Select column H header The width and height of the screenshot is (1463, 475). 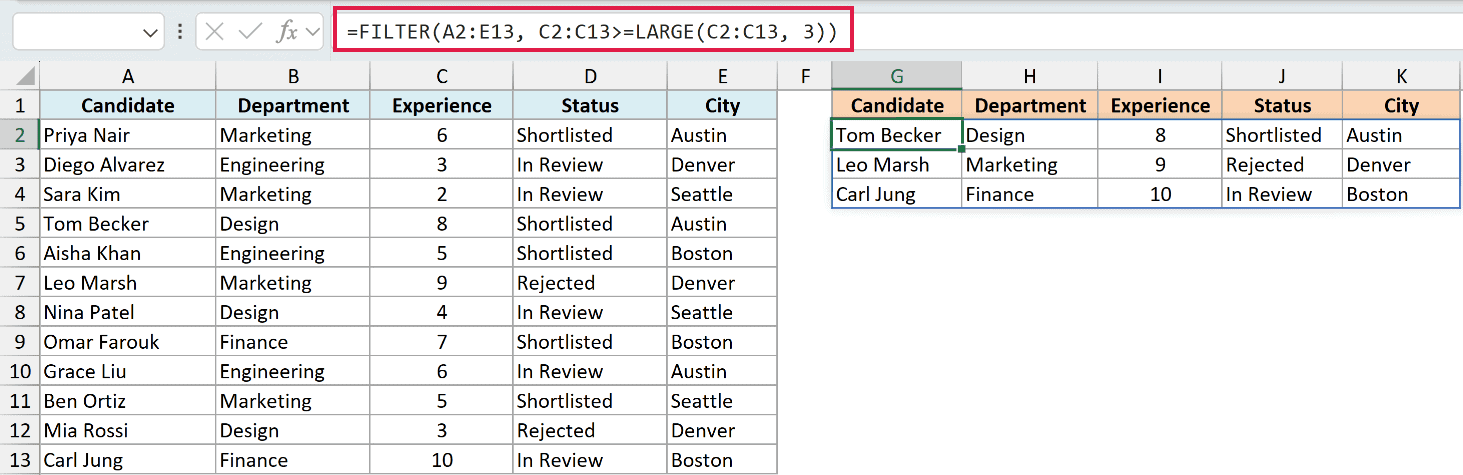(1030, 76)
